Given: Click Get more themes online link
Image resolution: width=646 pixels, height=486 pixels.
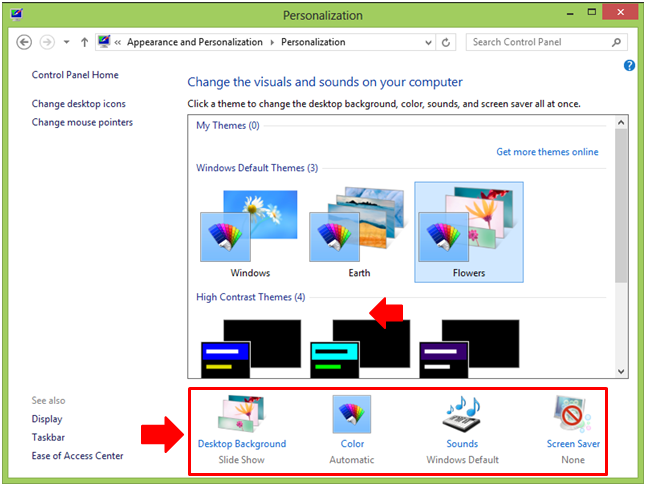Looking at the screenshot, I should pyautogui.click(x=547, y=152).
